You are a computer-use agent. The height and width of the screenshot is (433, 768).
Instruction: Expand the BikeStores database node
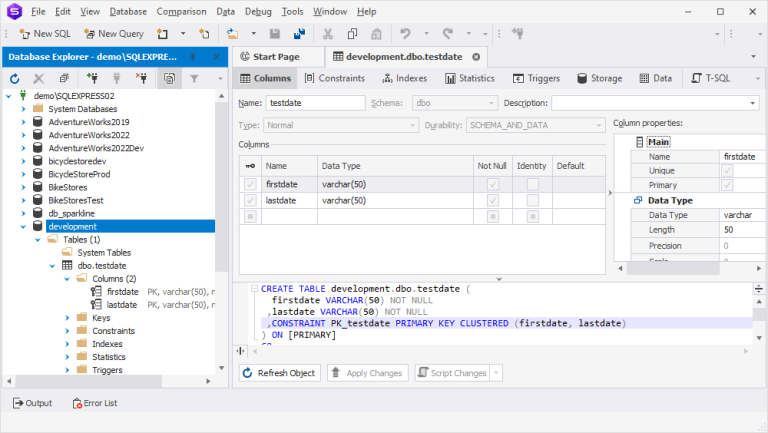click(x=23, y=187)
